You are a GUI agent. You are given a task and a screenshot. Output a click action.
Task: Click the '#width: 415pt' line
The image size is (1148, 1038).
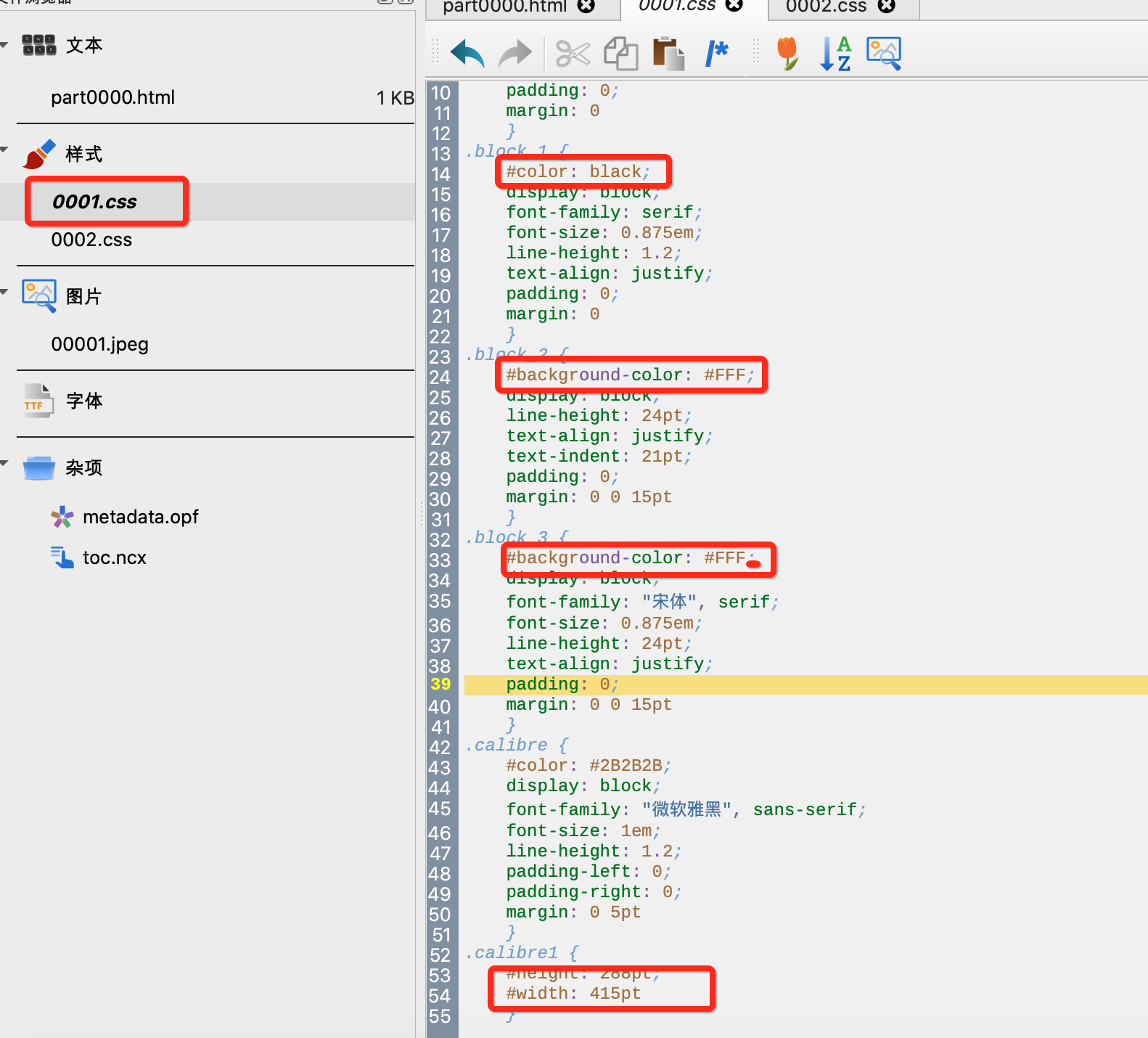[573, 993]
